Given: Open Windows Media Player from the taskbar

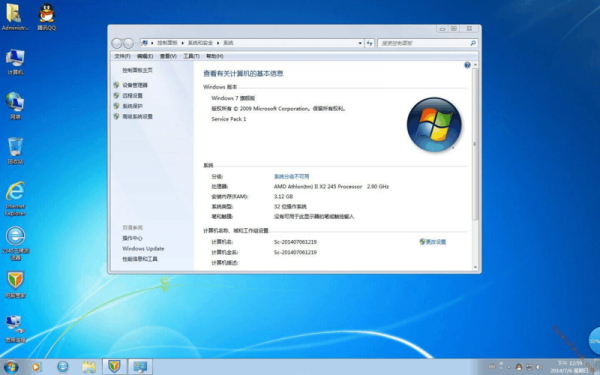Looking at the screenshot, I should tap(36, 367).
